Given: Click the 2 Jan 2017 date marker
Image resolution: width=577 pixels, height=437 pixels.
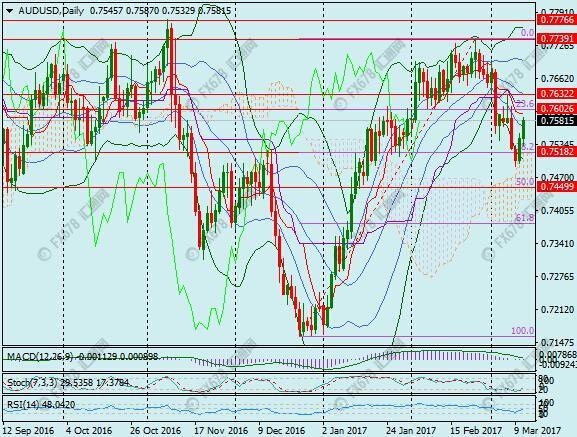Looking at the screenshot, I should click(344, 430).
